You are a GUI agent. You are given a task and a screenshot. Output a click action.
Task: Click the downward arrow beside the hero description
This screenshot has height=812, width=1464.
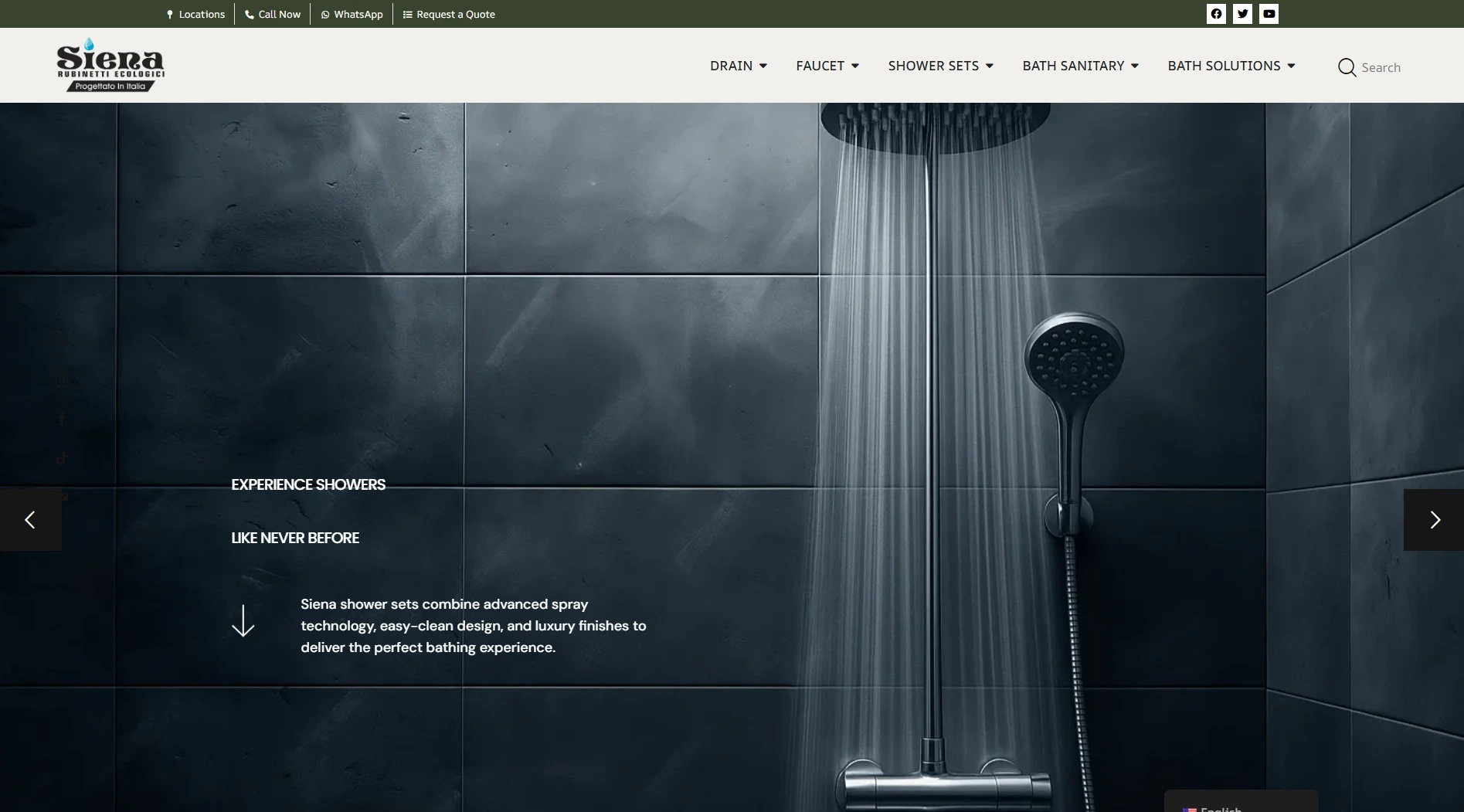[243, 621]
